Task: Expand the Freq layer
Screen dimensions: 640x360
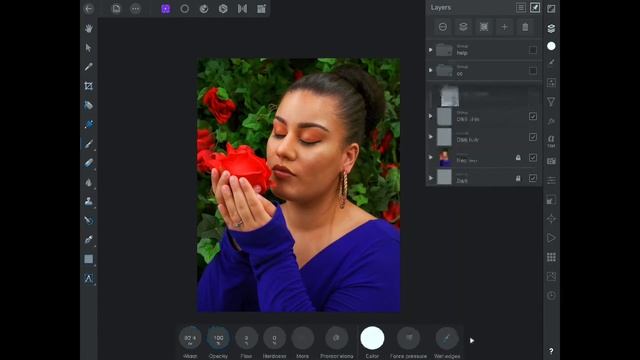Action: click(x=430, y=157)
